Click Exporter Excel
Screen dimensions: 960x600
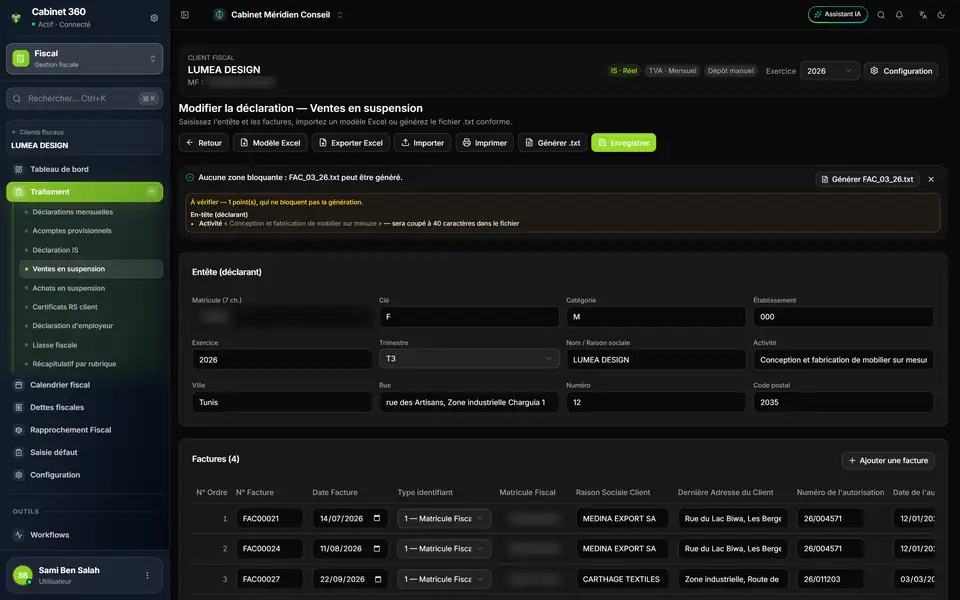(351, 143)
